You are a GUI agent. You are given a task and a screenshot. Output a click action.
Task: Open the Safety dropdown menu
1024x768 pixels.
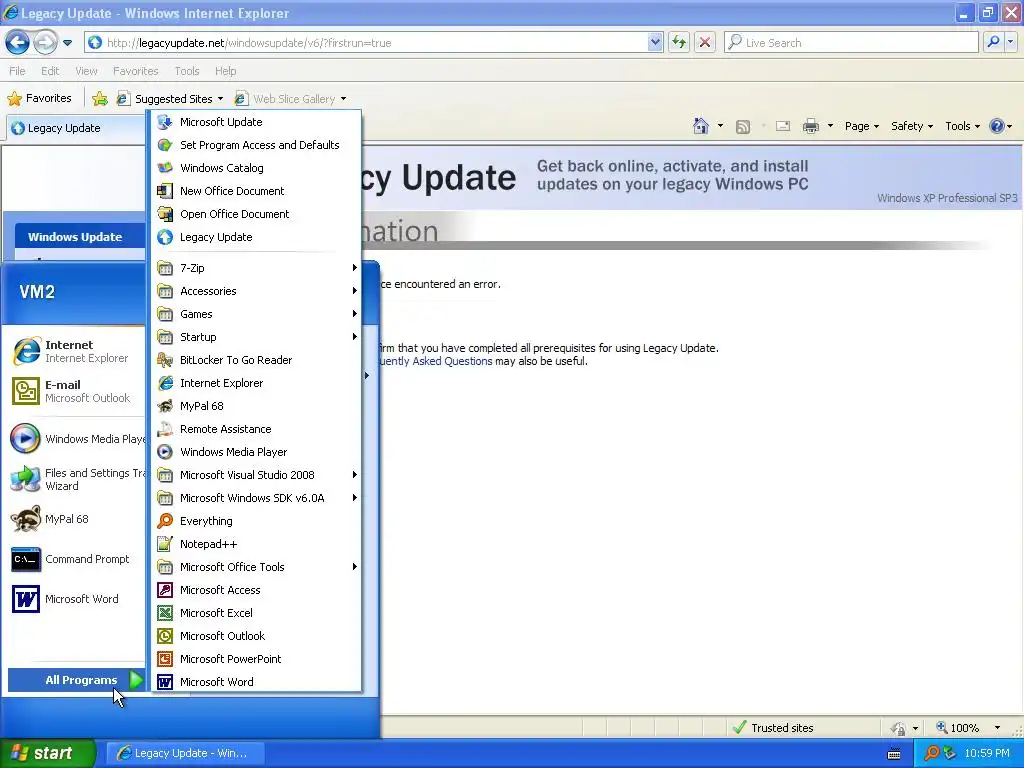912,126
